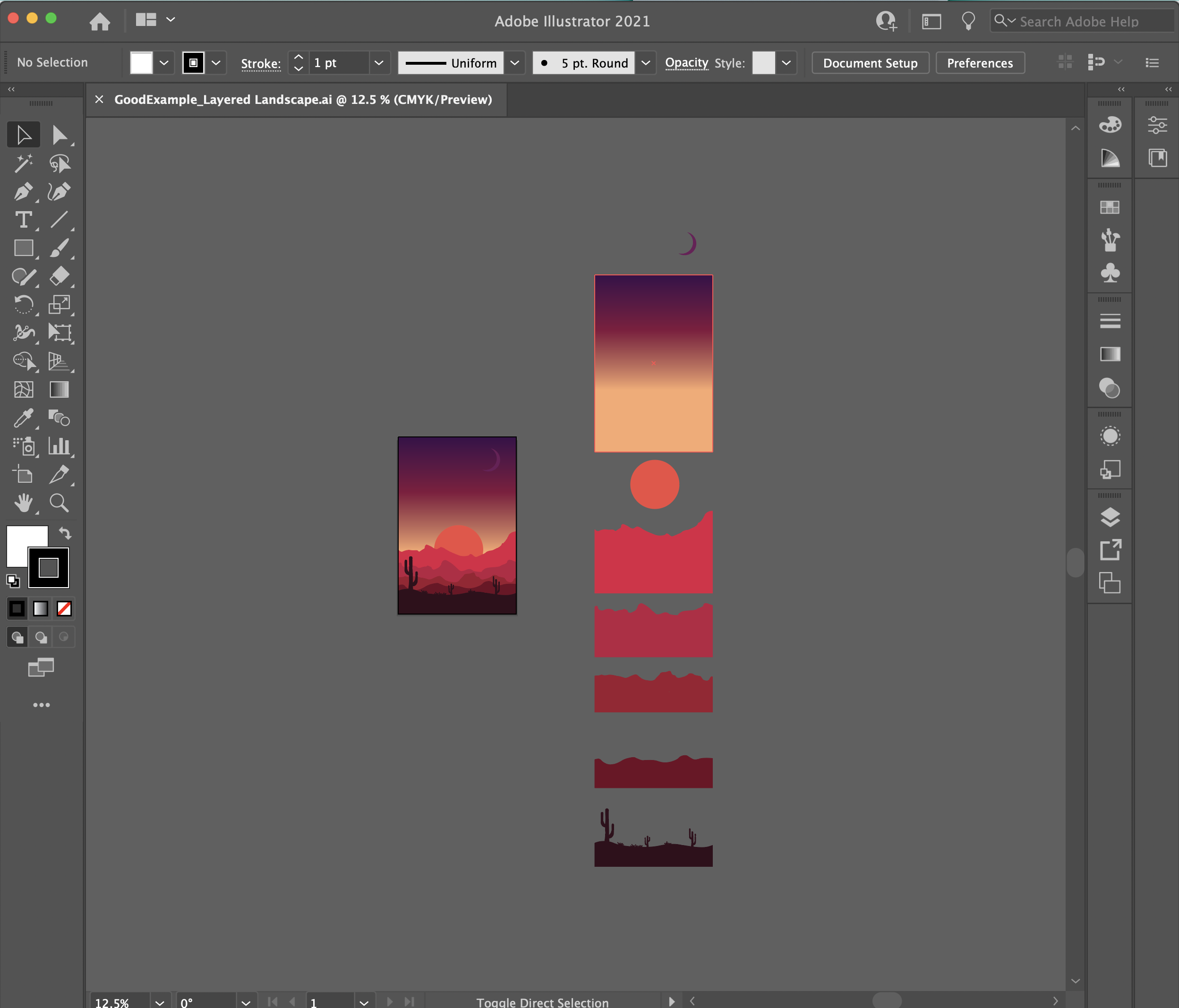Select the Pen tool
1179x1008 pixels.
point(23,192)
